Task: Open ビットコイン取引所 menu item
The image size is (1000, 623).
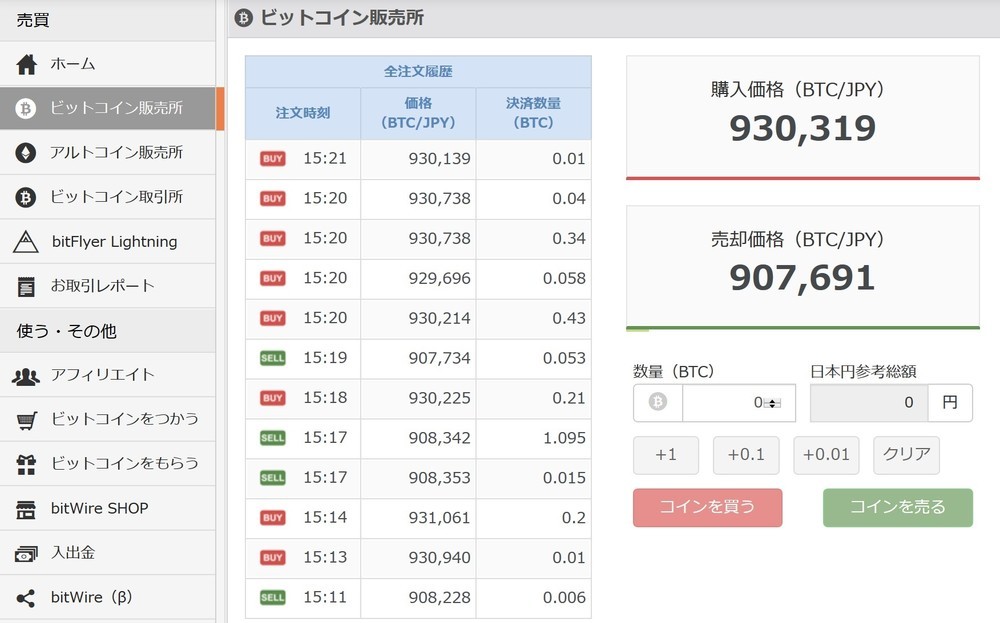Action: [116, 197]
